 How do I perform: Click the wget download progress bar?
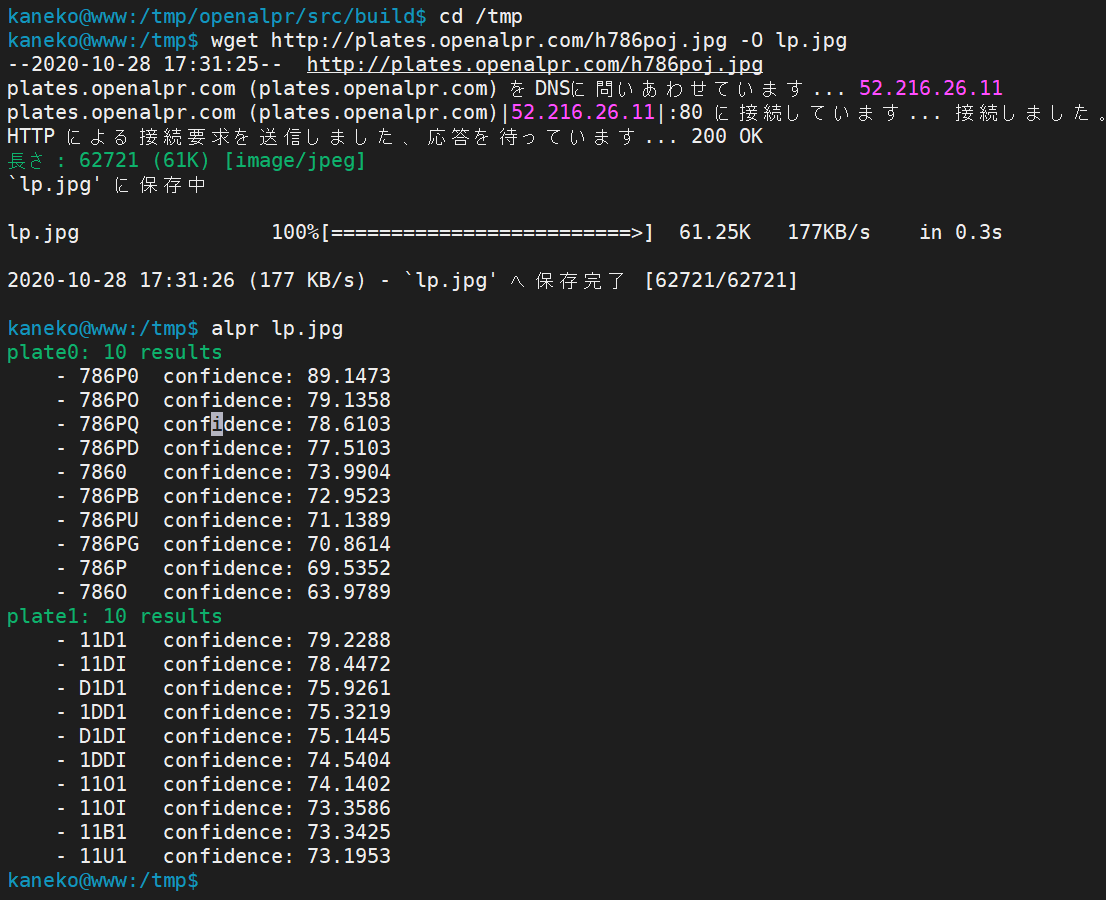487,233
